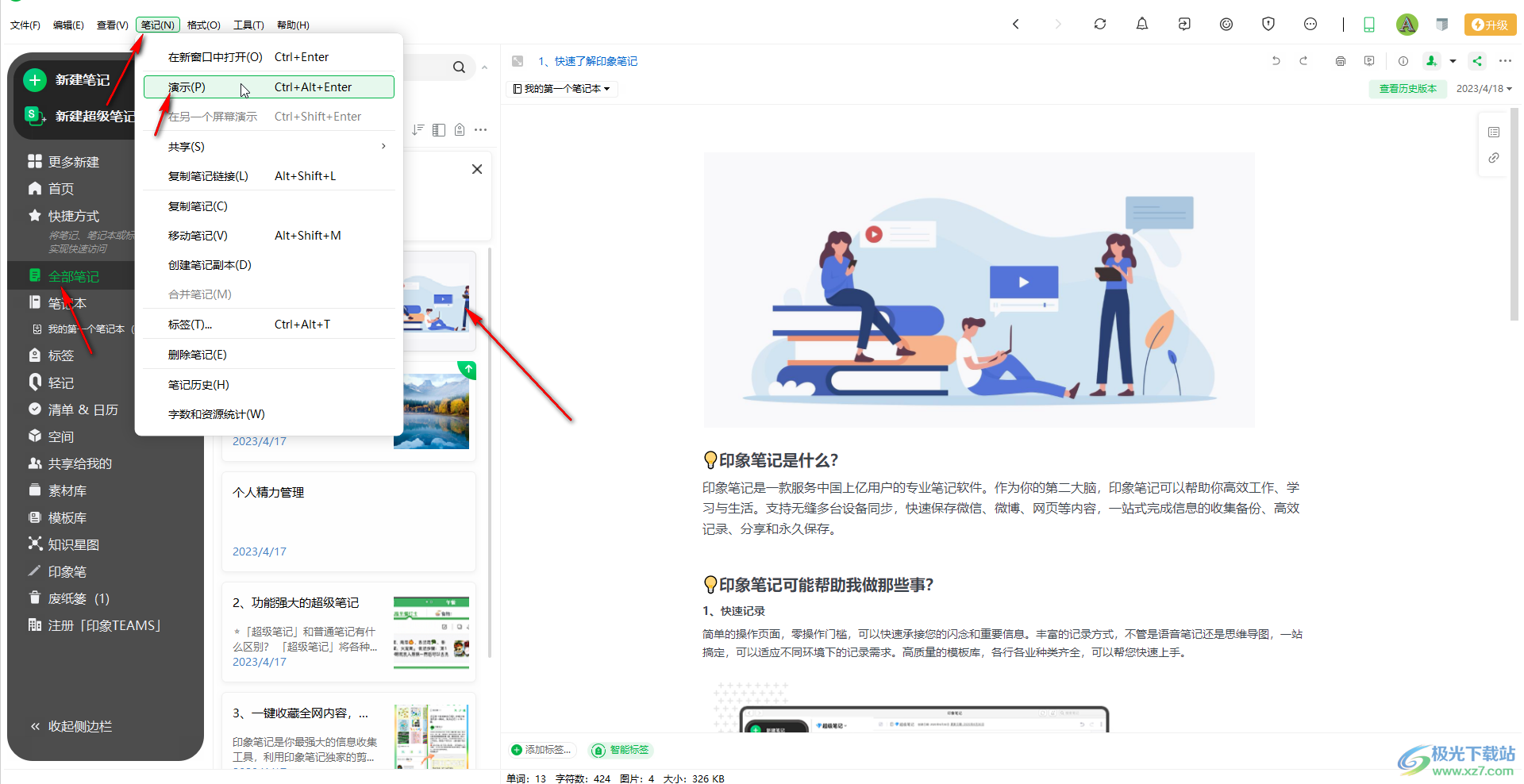Click the back navigation arrow
This screenshot has width=1524, height=784.
(1015, 24)
